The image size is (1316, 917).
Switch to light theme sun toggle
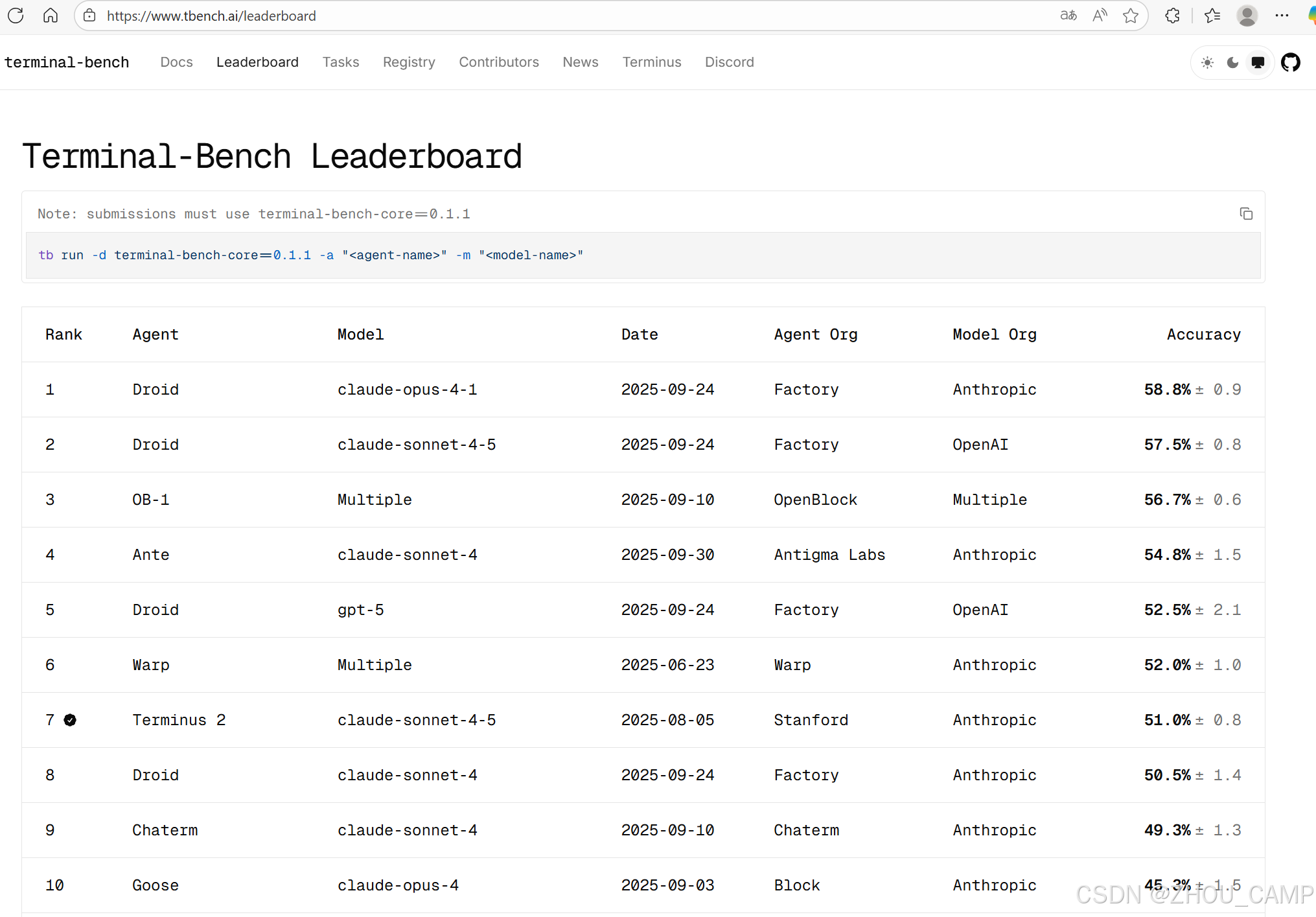pyautogui.click(x=1207, y=62)
